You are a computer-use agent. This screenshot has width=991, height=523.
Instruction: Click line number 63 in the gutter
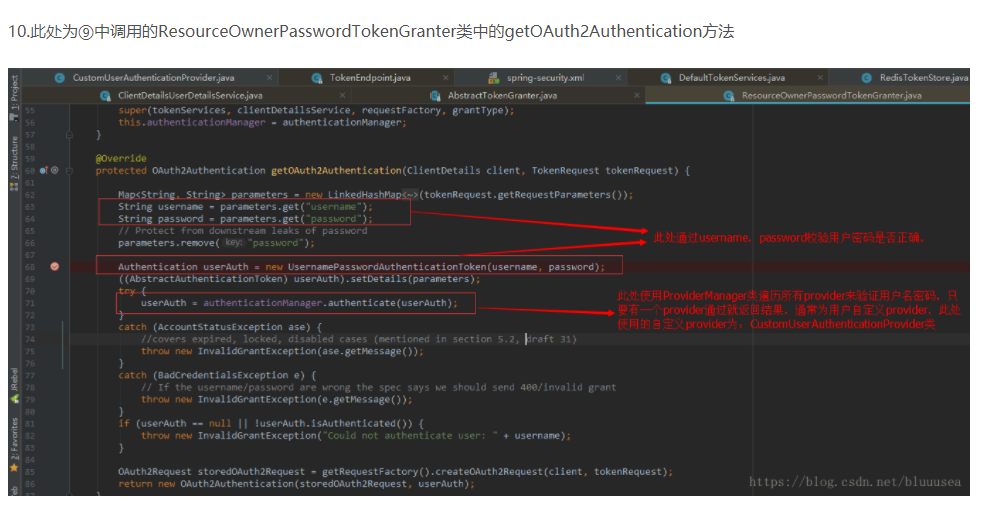pyautogui.click(x=30, y=207)
